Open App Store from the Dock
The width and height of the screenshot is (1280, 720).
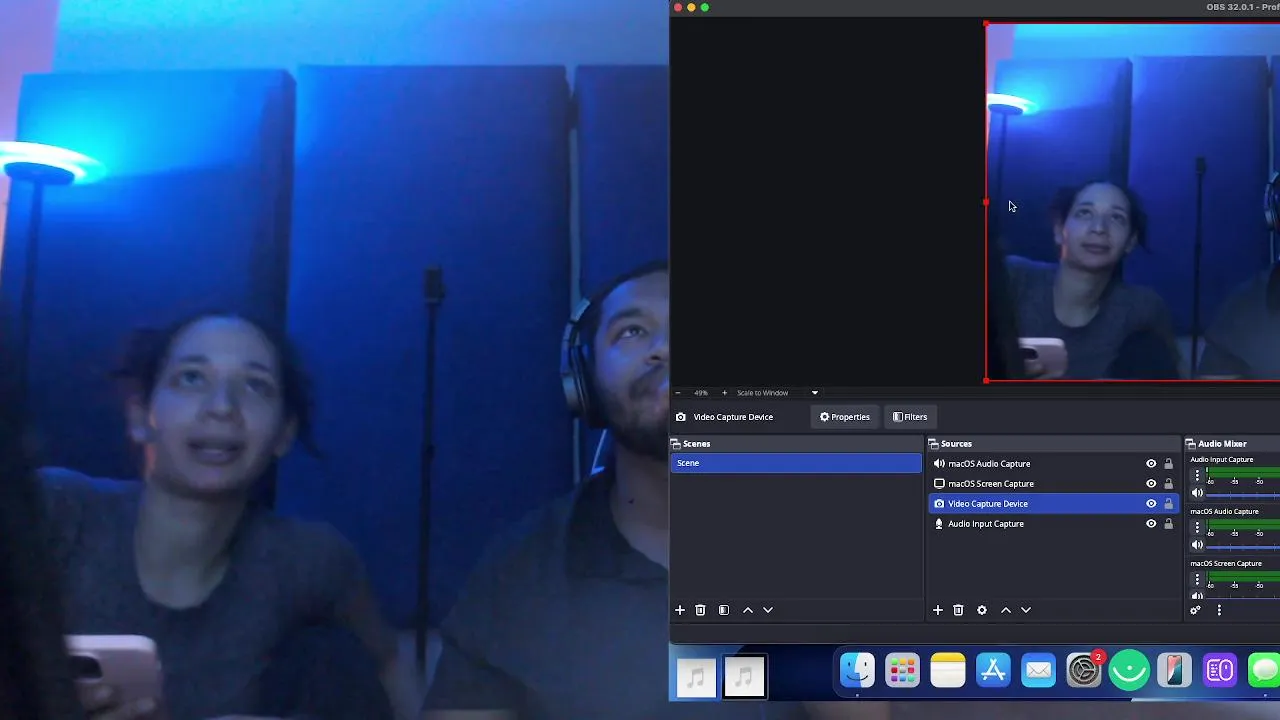993,670
